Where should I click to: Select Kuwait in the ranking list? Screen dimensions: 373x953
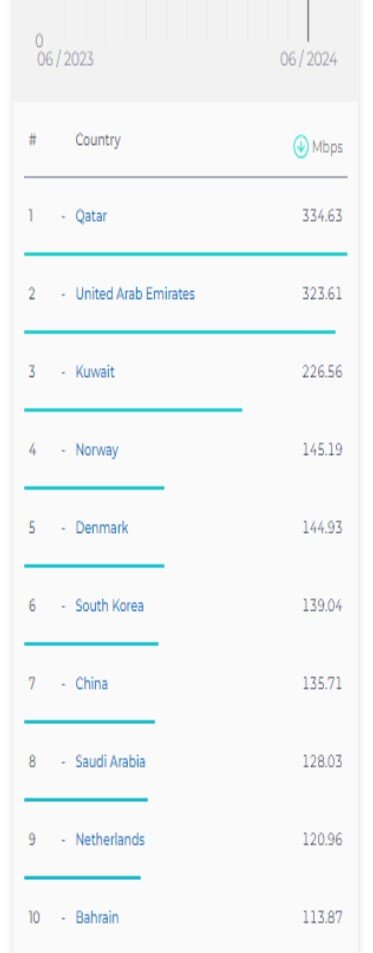point(95,371)
